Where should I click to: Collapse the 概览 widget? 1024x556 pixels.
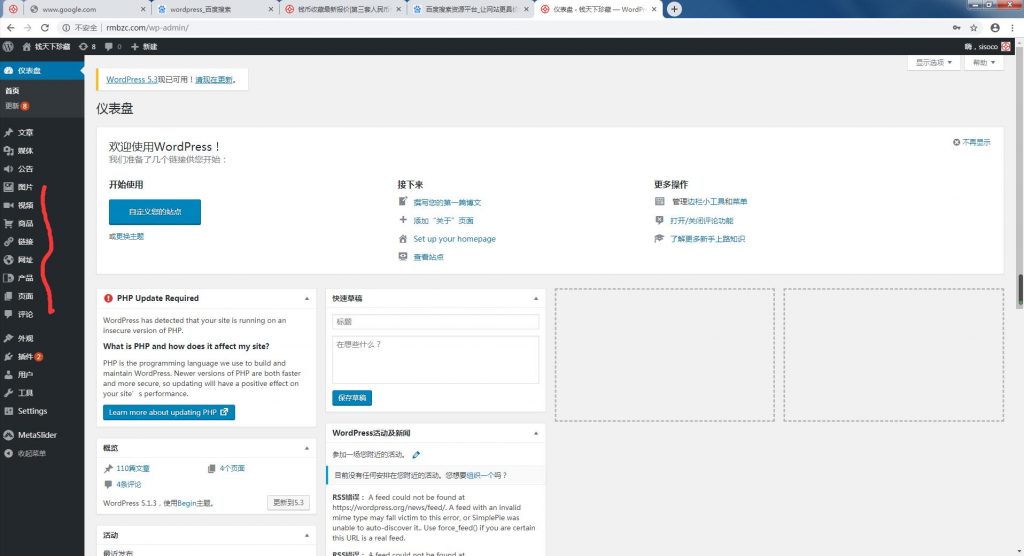307,448
